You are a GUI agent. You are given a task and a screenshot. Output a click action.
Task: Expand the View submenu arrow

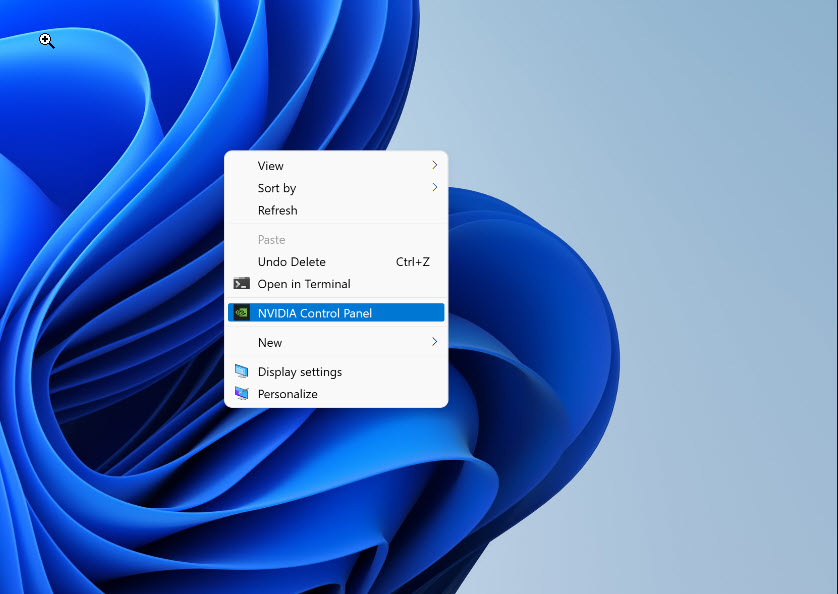pyautogui.click(x=434, y=165)
